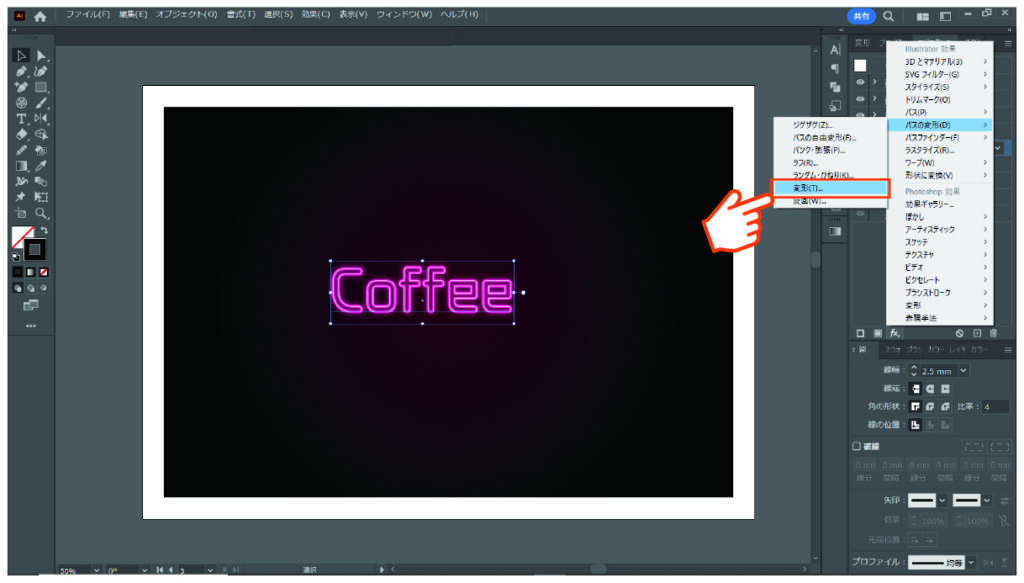Open the Paragraph panel icon in dock
This screenshot has height=583, width=1024.
pyautogui.click(x=835, y=69)
